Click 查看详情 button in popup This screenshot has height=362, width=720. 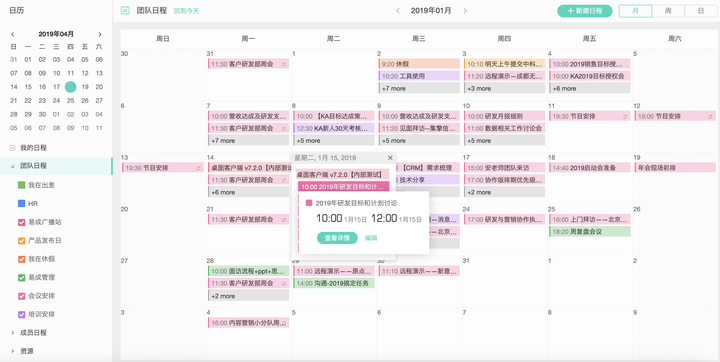point(337,238)
